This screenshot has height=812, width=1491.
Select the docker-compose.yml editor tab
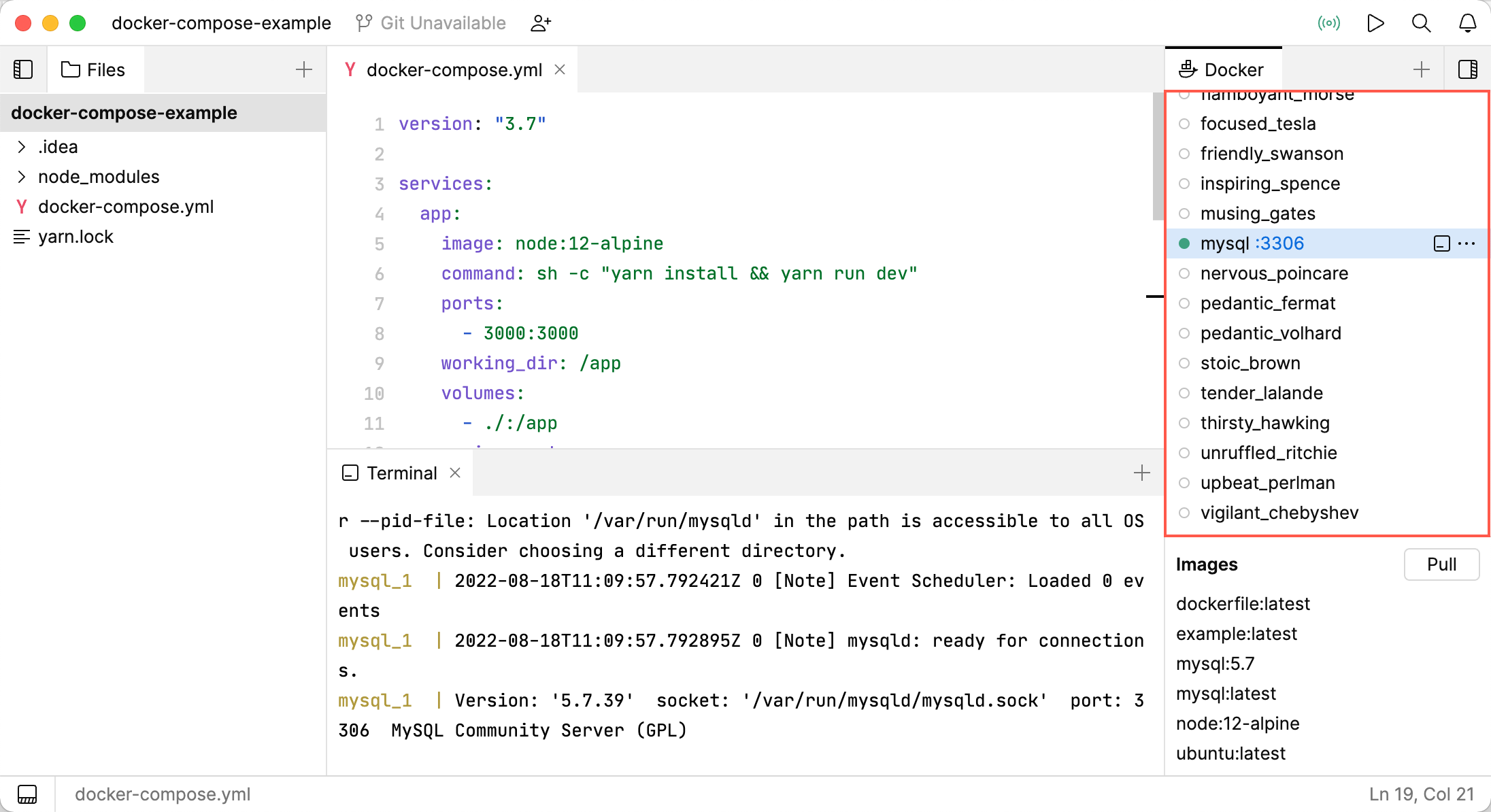click(454, 69)
